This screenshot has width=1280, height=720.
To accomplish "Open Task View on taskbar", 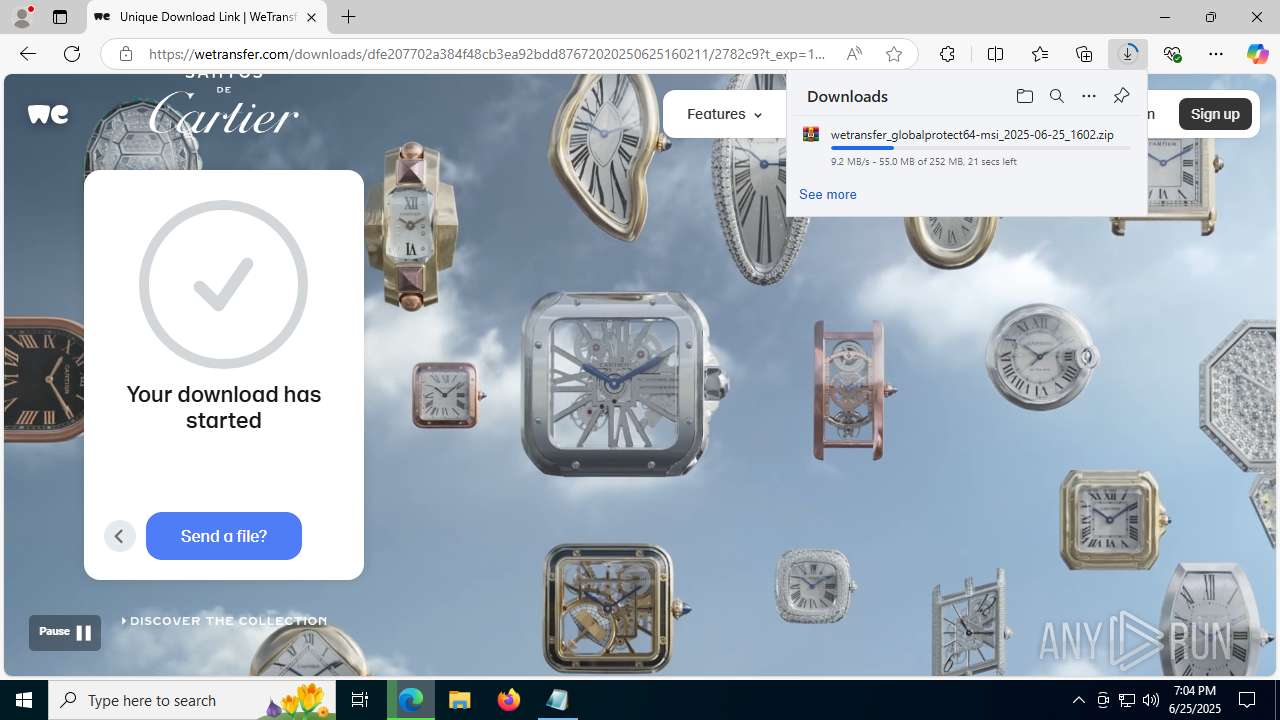I will click(360, 700).
